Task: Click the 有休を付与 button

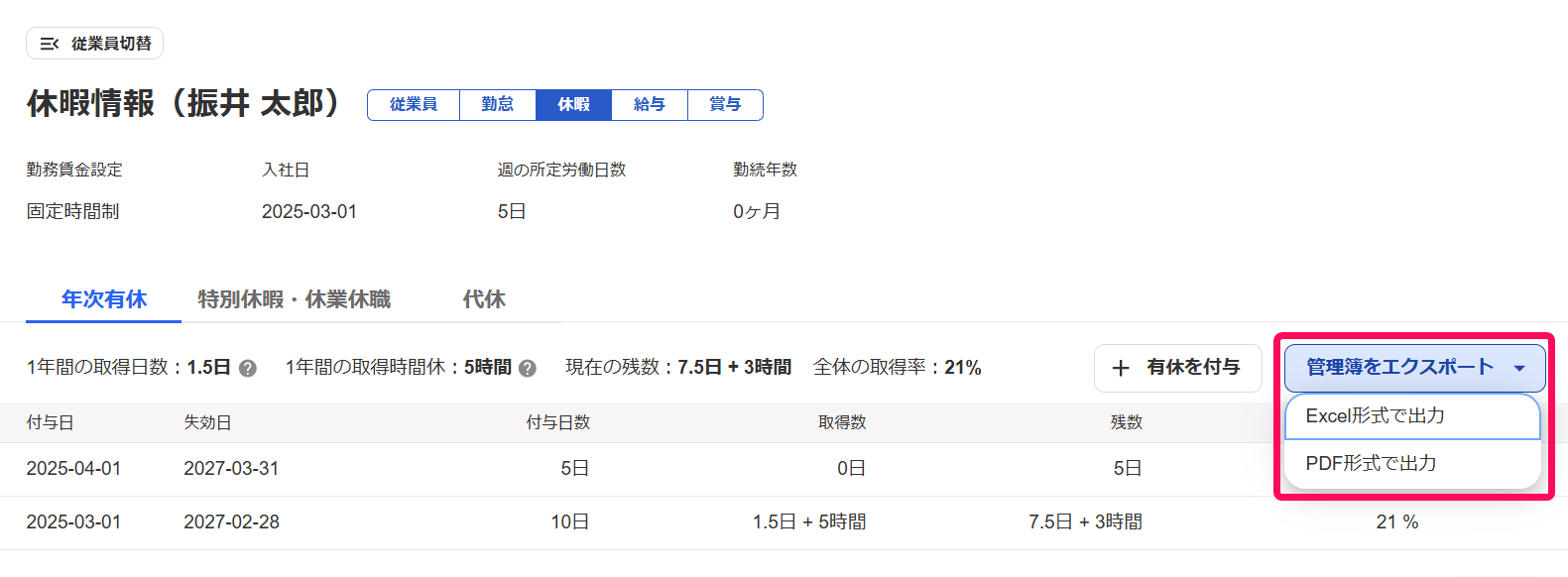Action: [x=1178, y=368]
